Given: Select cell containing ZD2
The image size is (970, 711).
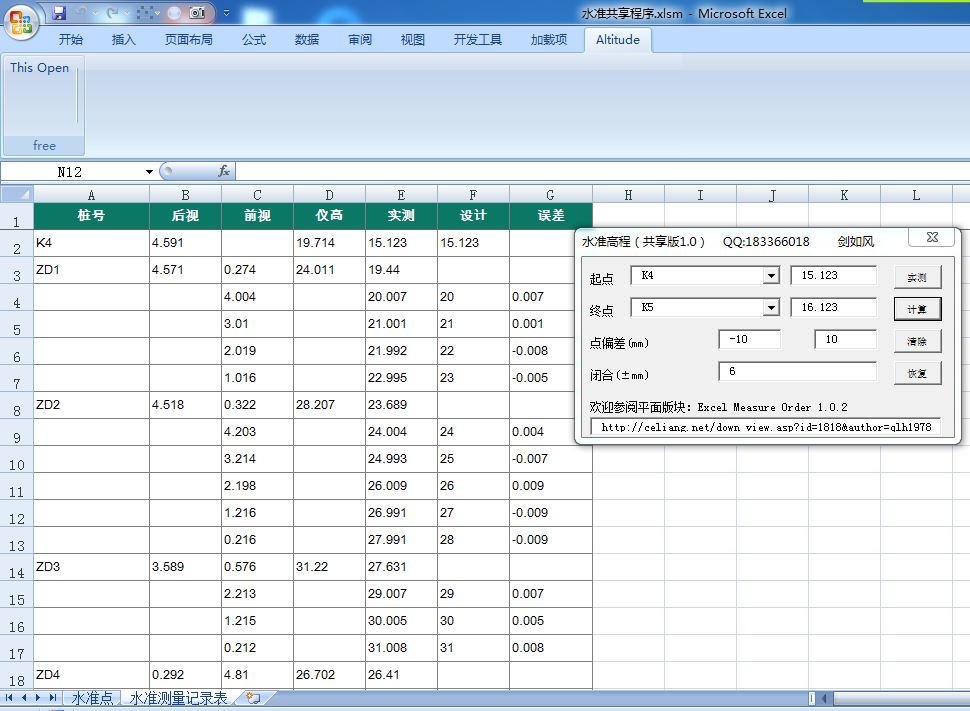Looking at the screenshot, I should click(92, 405).
